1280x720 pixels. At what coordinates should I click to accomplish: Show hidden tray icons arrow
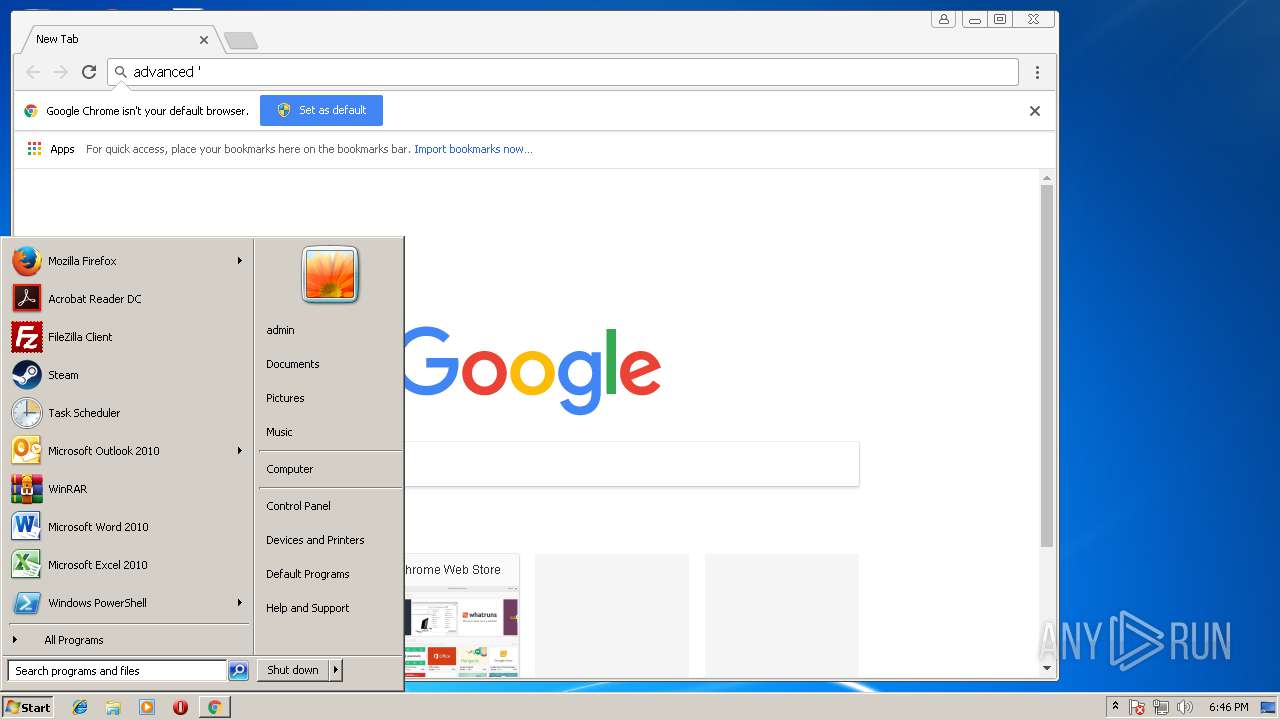pos(1115,707)
